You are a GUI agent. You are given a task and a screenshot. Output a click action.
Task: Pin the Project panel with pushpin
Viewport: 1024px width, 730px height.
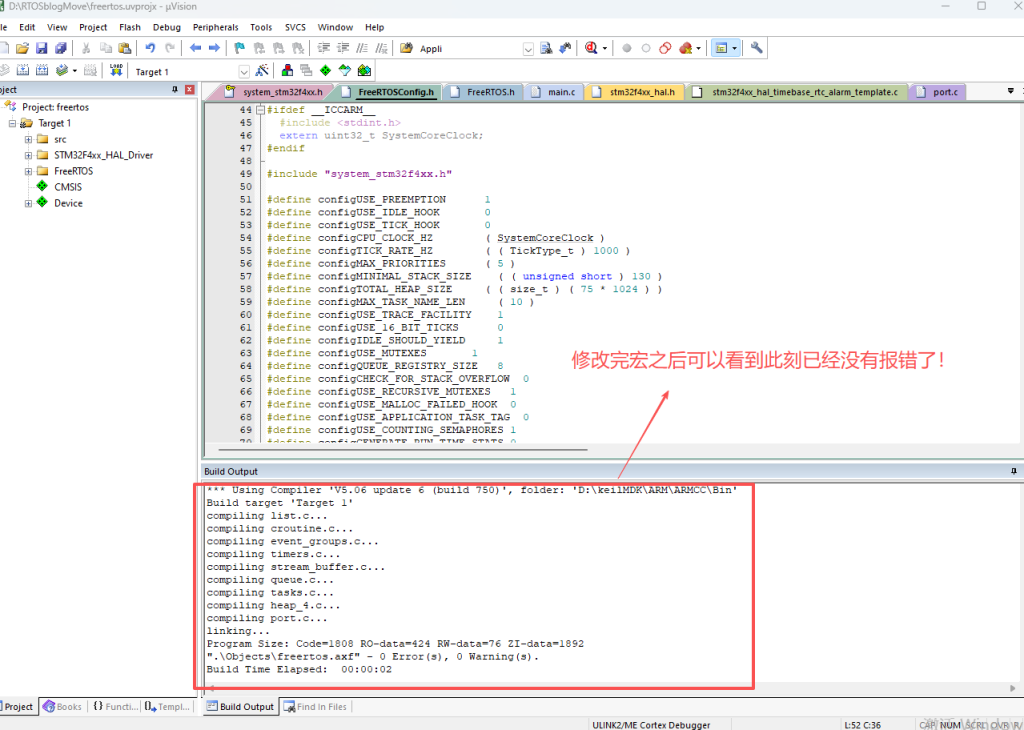click(x=175, y=90)
